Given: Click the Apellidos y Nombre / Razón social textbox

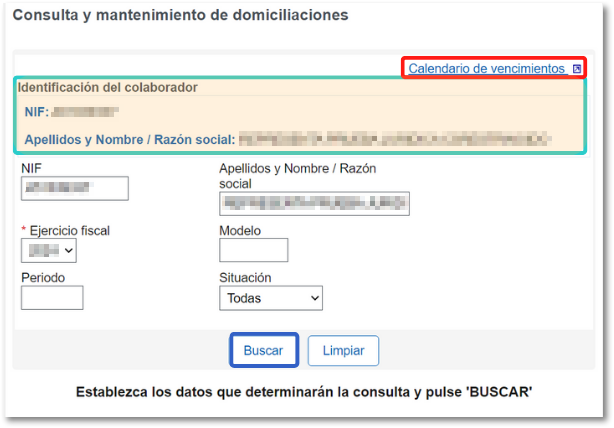Looking at the screenshot, I should [x=314, y=203].
